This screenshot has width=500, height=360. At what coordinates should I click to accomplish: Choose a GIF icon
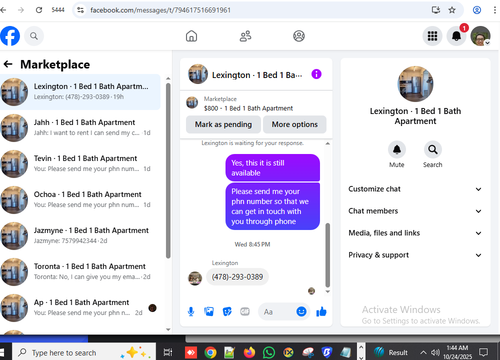tap(245, 312)
